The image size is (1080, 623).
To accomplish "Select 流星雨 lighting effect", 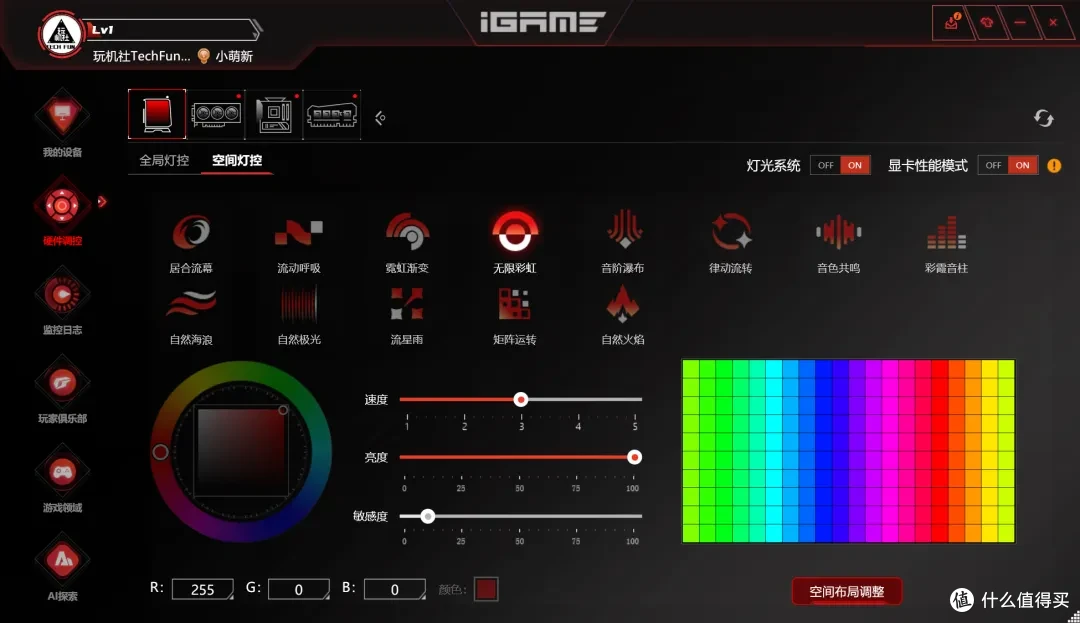I will [x=407, y=317].
